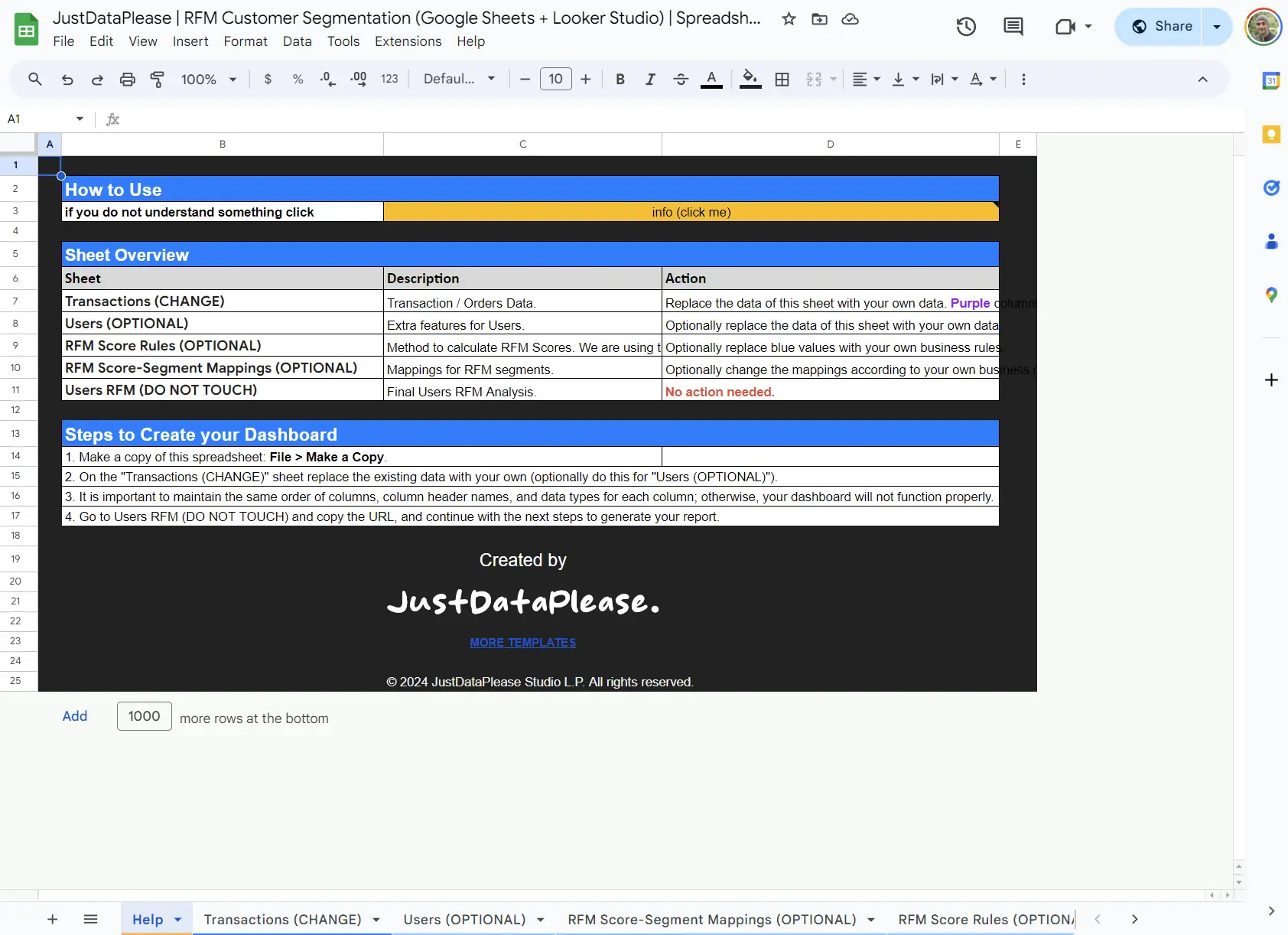Screen dimensions: 1288x935
Task: Open Google Calendar in side panel
Action: 1271,80
